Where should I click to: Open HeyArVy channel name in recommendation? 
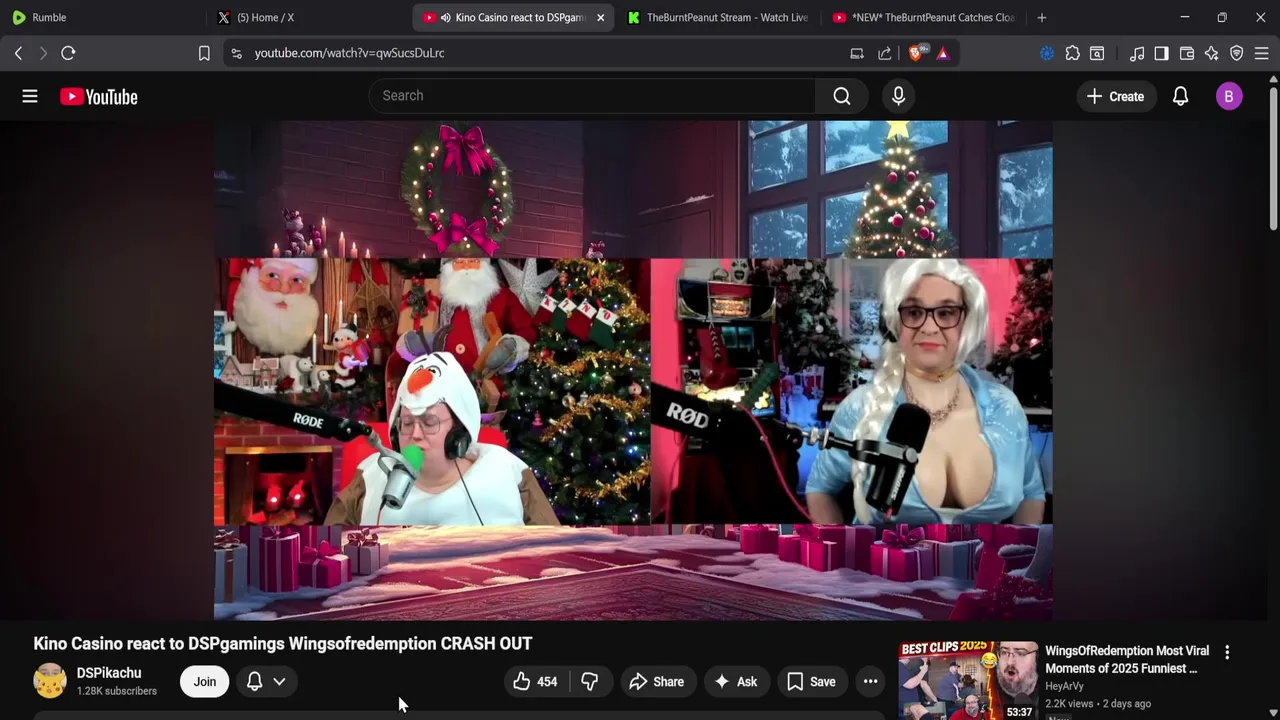pyautogui.click(x=1064, y=686)
